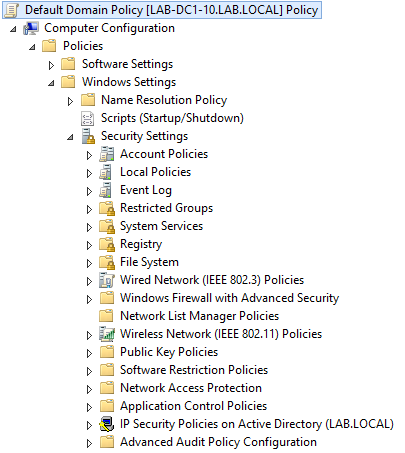Select the Event Log item
Image resolution: width=405 pixels, height=453 pixels.
146,190
